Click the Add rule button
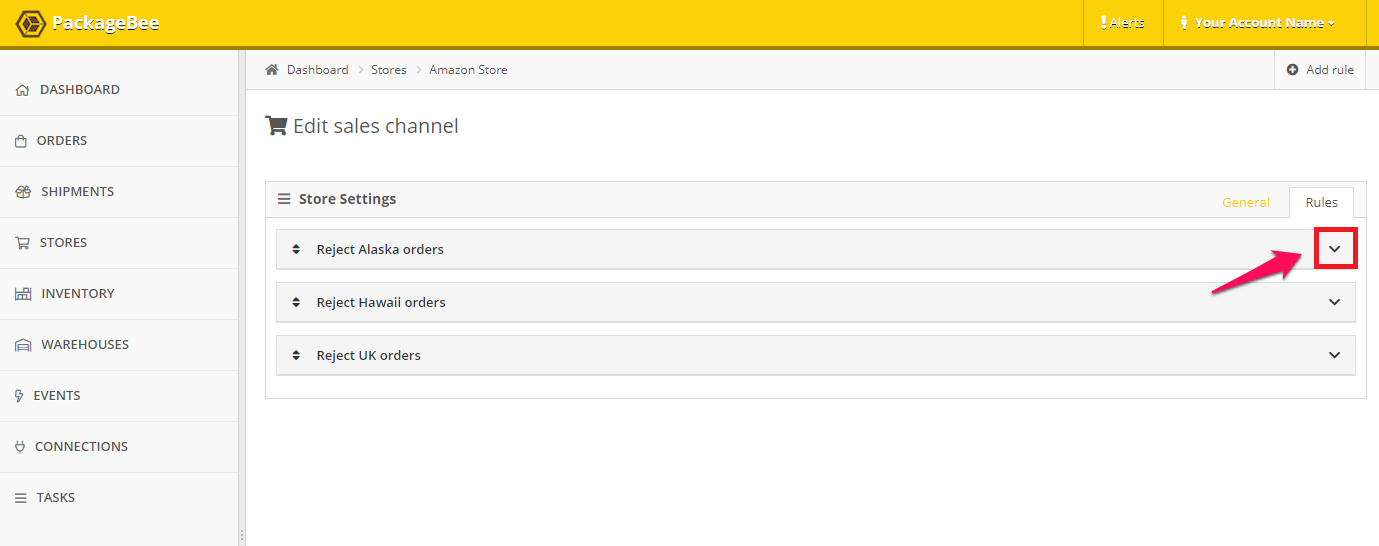The width and height of the screenshot is (1379, 546). (x=1320, y=70)
